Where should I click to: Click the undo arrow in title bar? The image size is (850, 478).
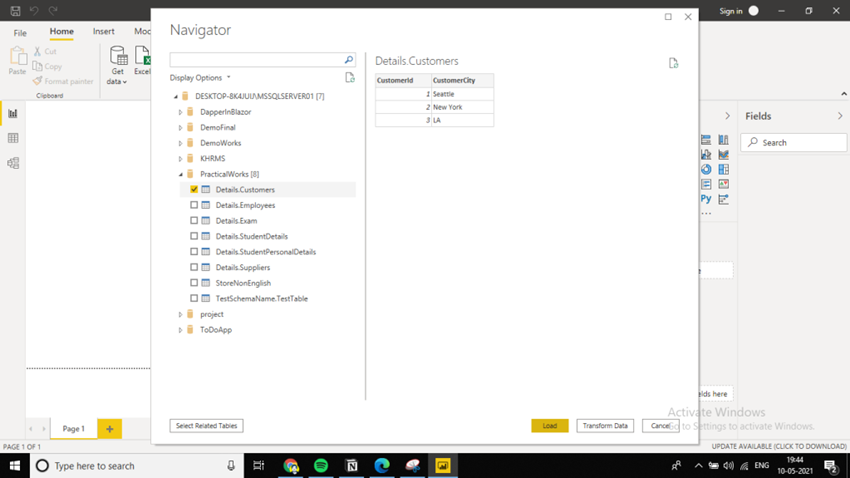point(34,10)
